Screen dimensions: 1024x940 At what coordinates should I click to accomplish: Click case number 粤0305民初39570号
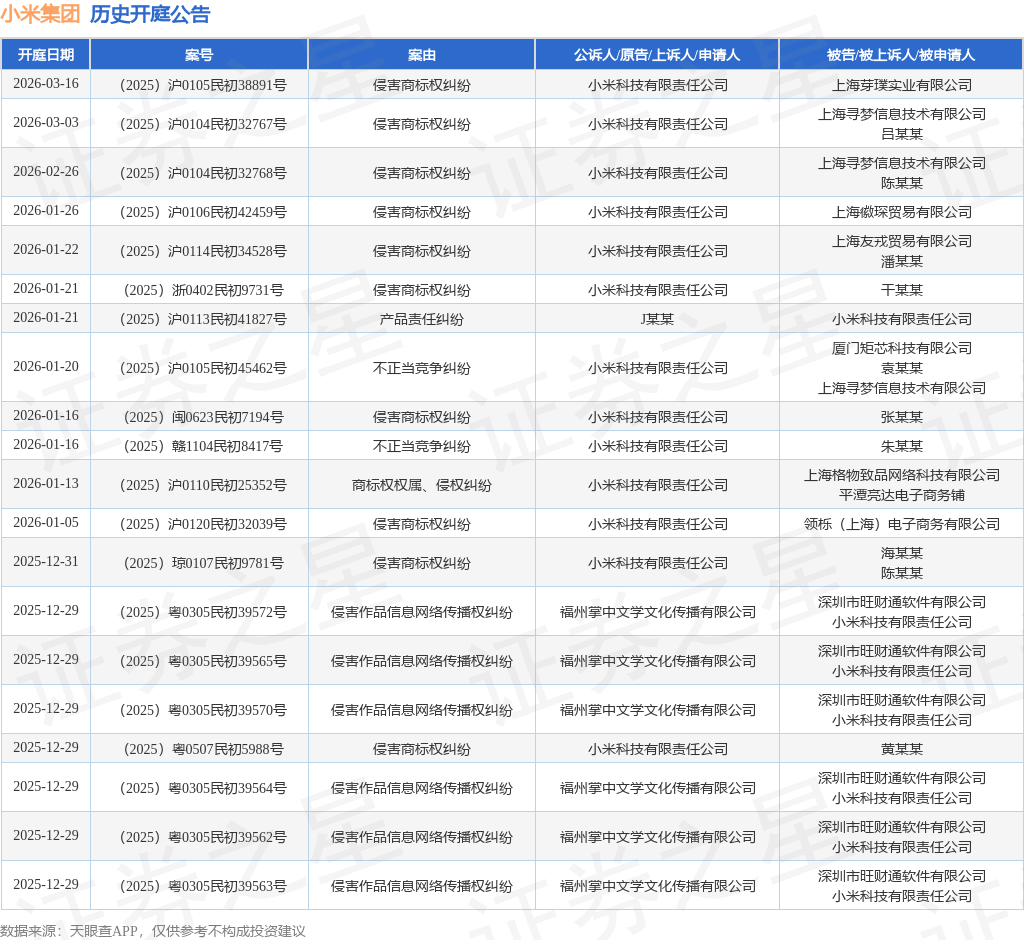[227, 710]
